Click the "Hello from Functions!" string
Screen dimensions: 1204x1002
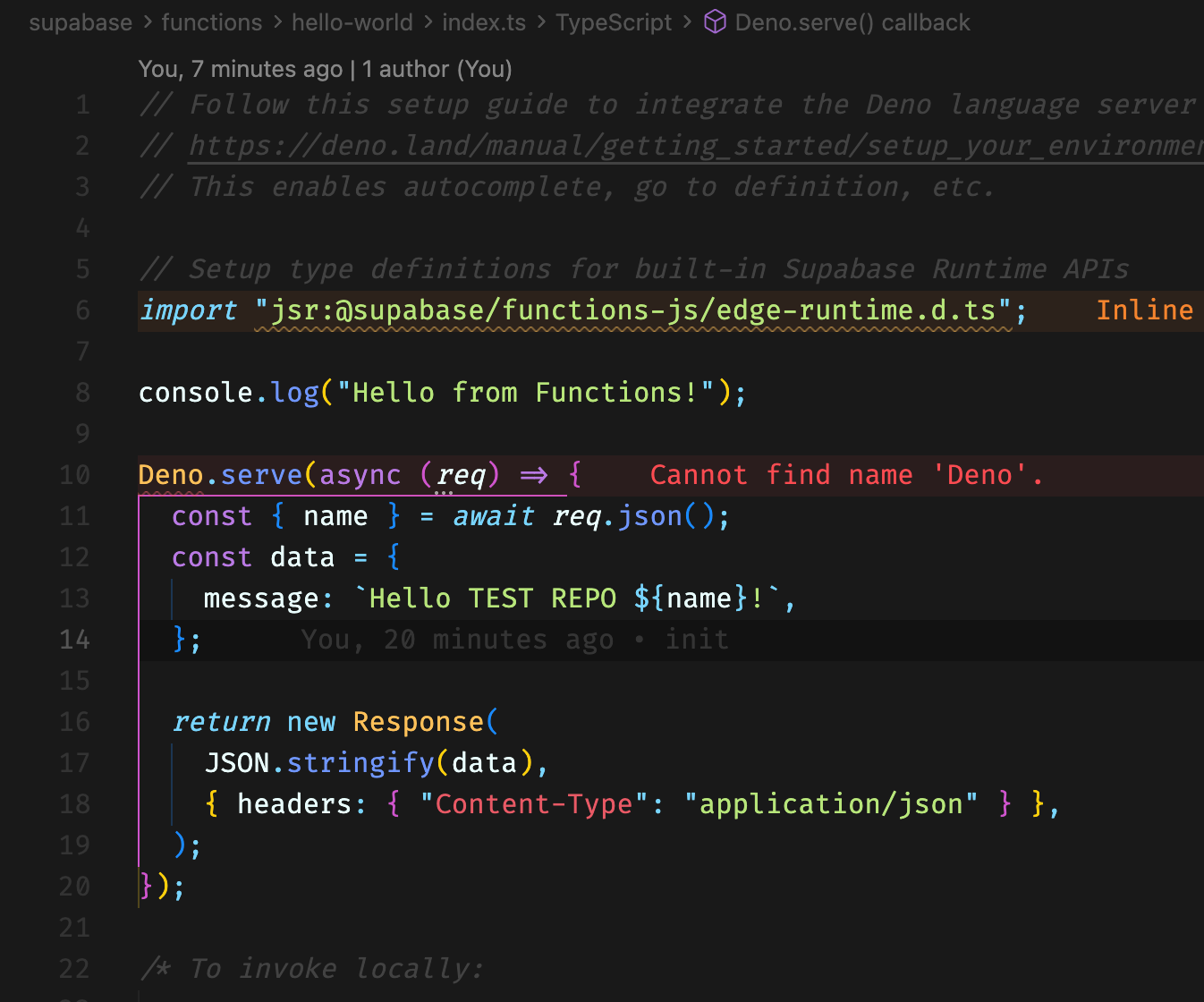tap(525, 393)
